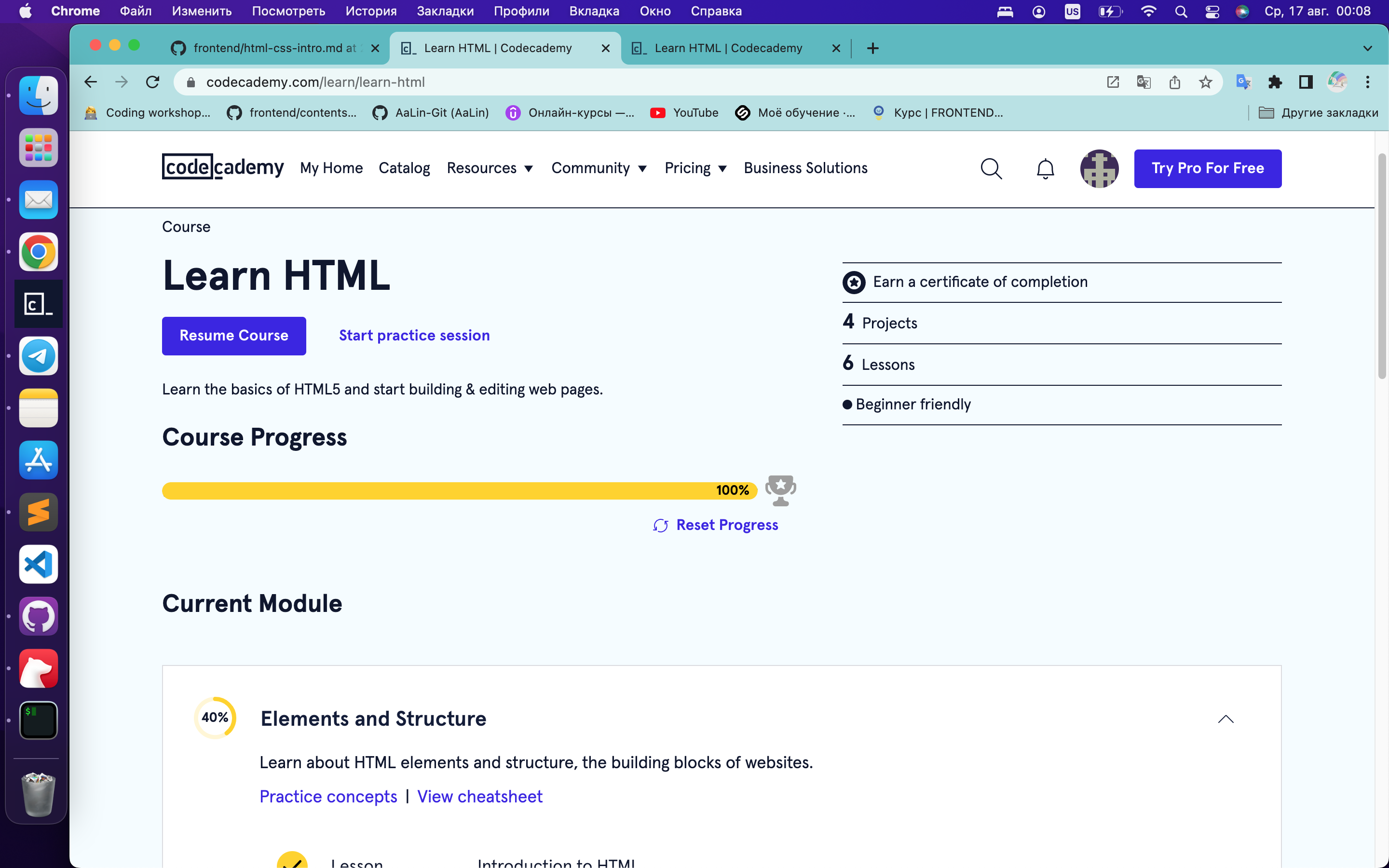This screenshot has height=868, width=1389.
Task: Expand the Resources dropdown menu
Action: pos(490,168)
